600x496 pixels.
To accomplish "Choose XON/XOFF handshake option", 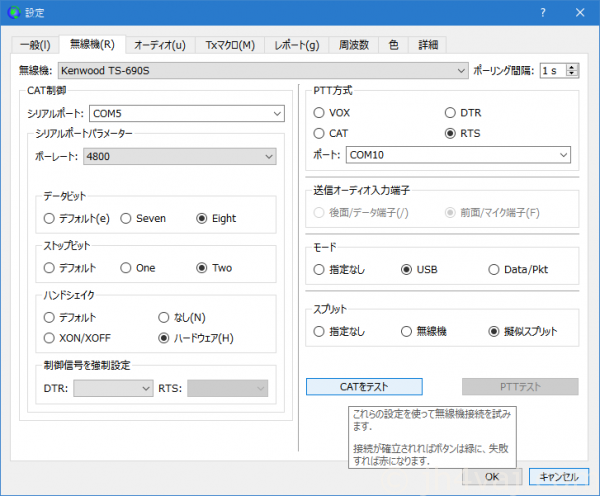I will click(x=50, y=338).
